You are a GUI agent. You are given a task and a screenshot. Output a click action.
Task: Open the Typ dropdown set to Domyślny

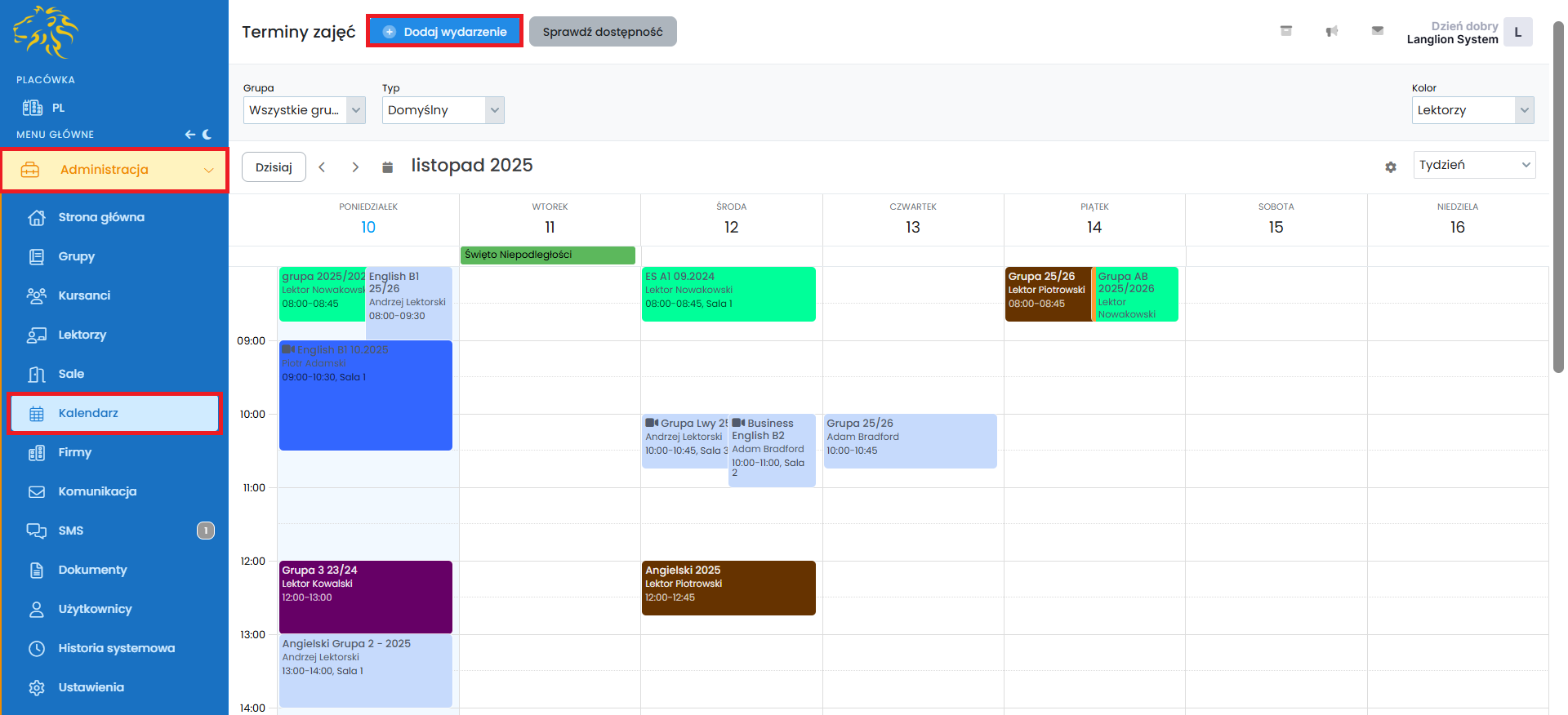click(443, 110)
